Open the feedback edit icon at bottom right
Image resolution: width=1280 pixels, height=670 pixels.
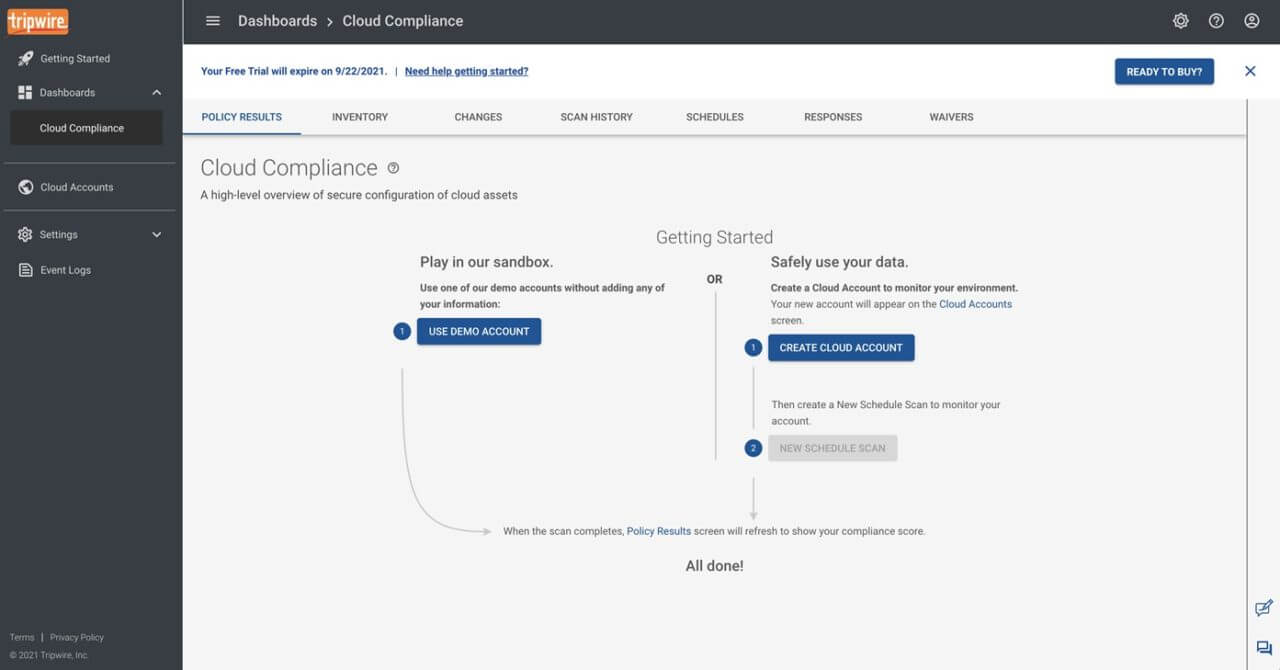point(1263,608)
